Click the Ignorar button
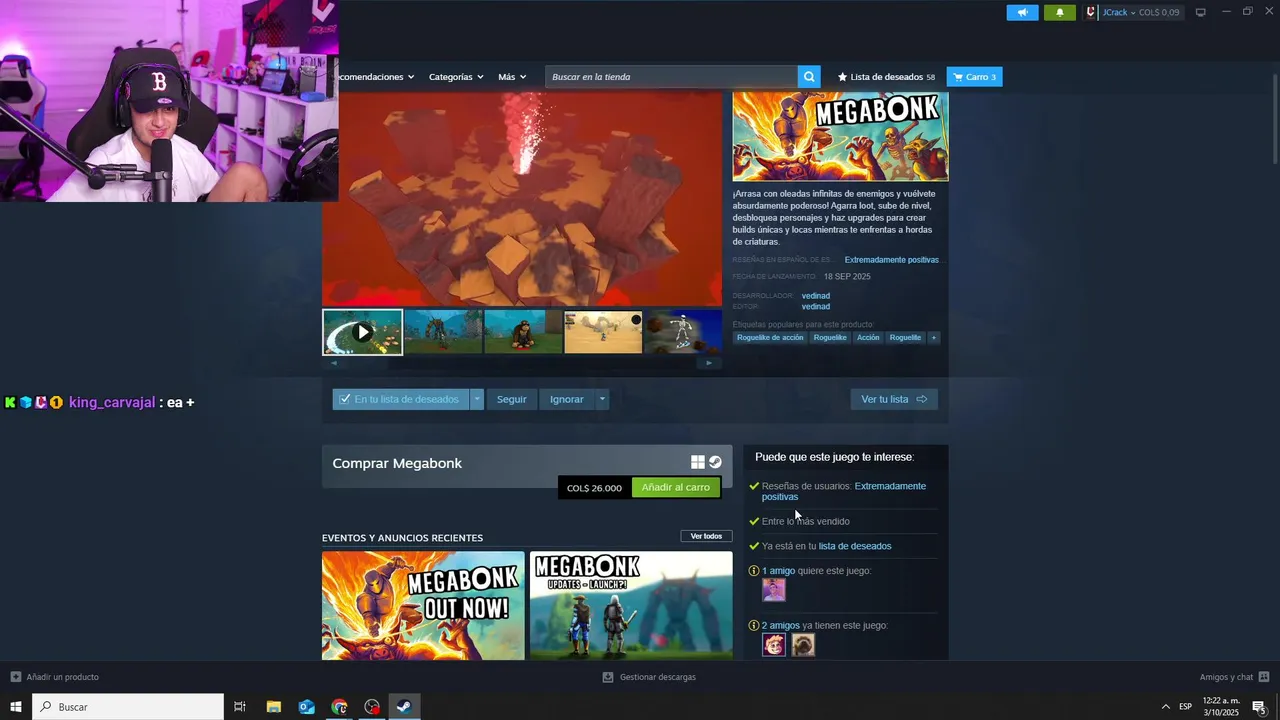1280x720 pixels. pyautogui.click(x=566, y=399)
